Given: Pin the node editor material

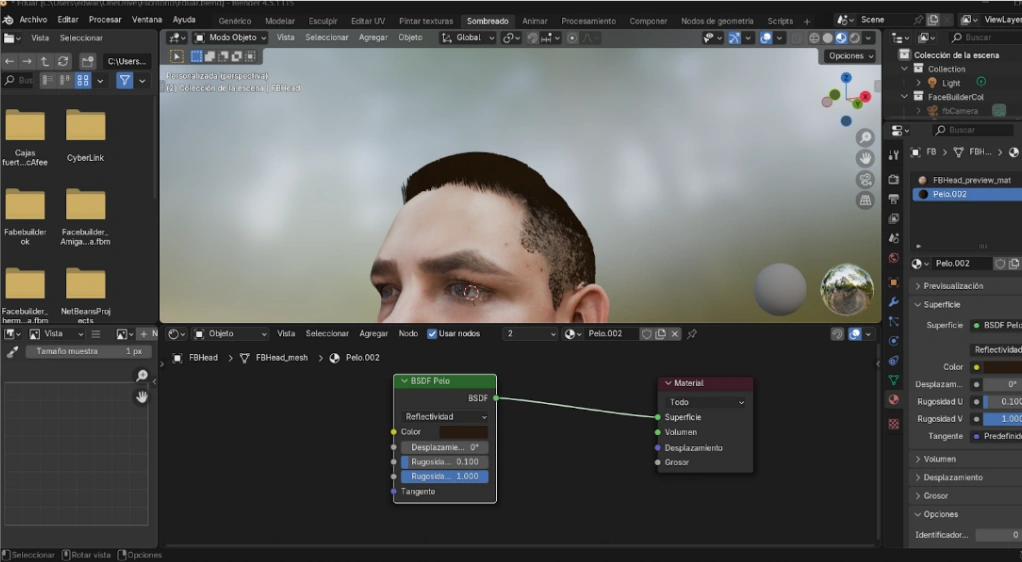Looking at the screenshot, I should 692,334.
